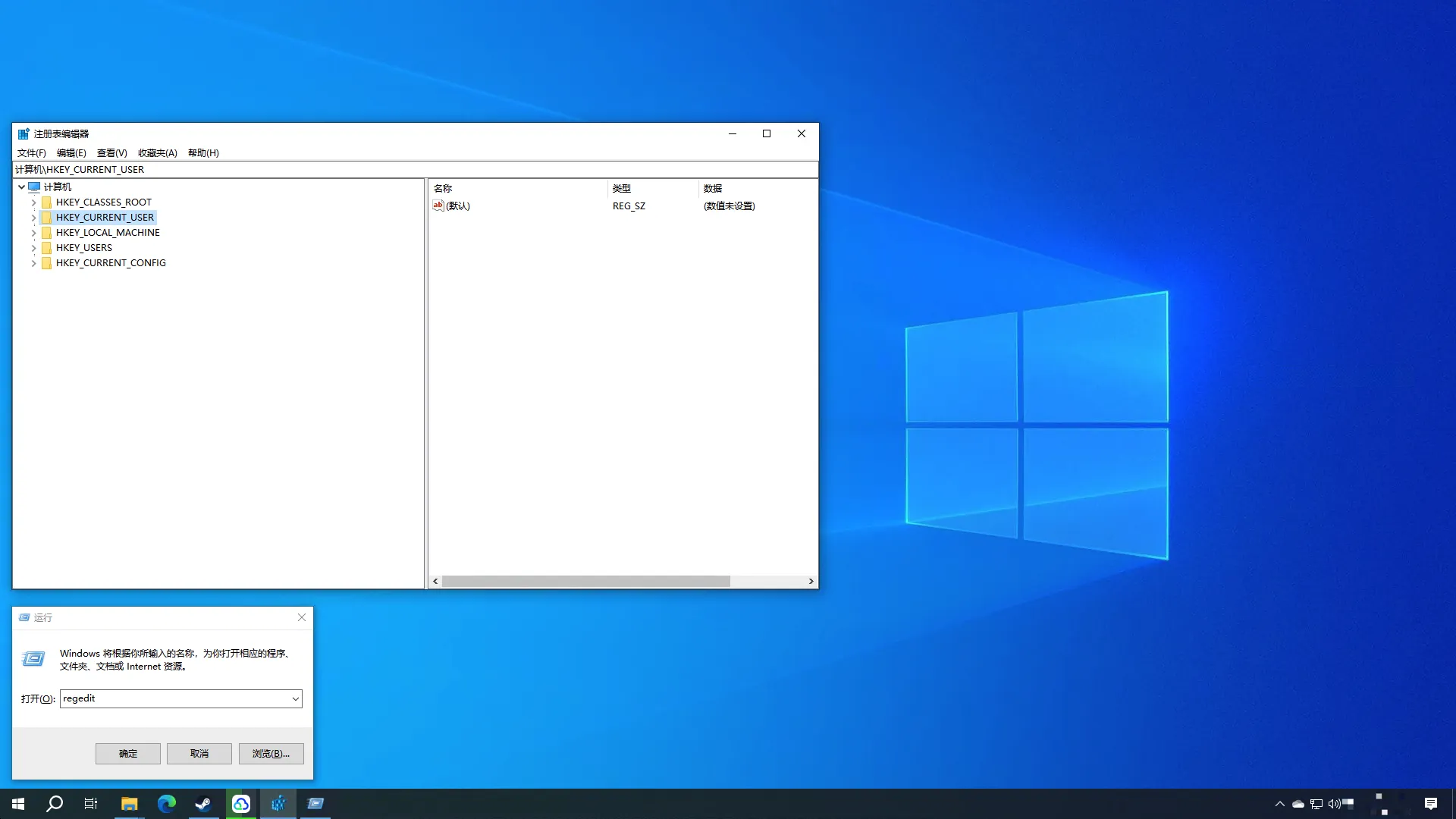Select the 计算机 computer icon in the tree

34,187
